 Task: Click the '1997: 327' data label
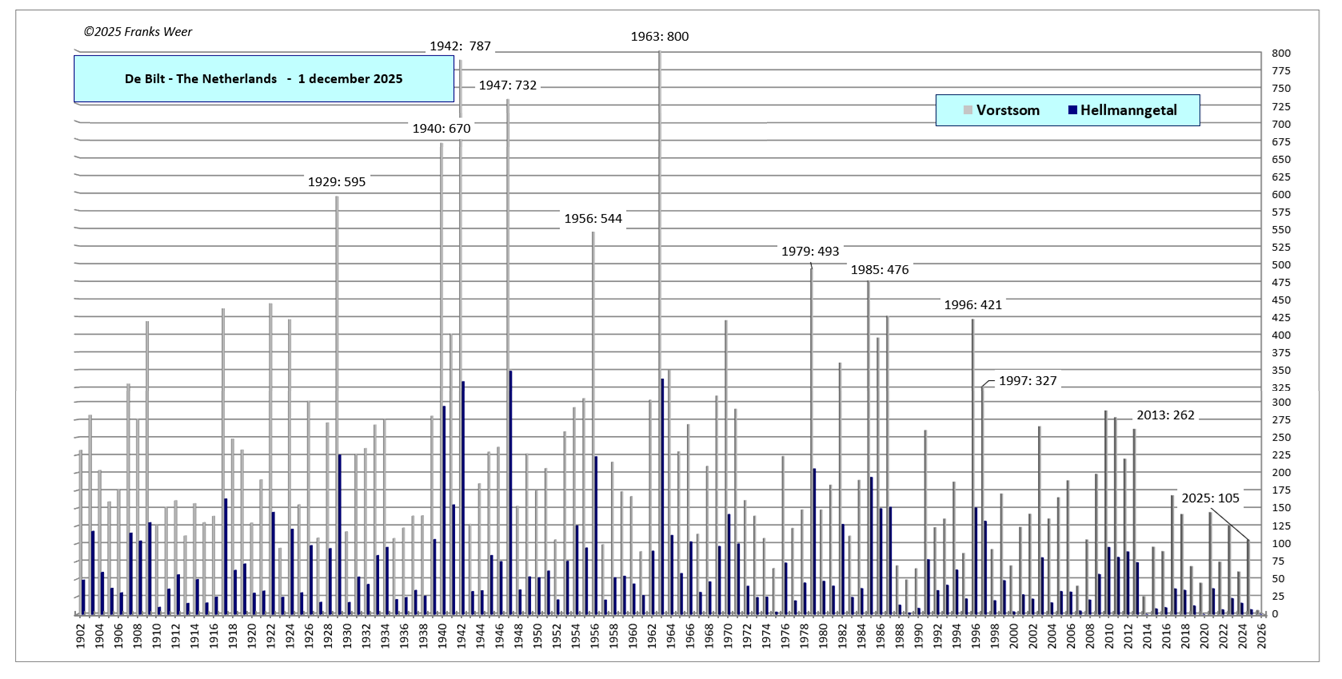1028,381
